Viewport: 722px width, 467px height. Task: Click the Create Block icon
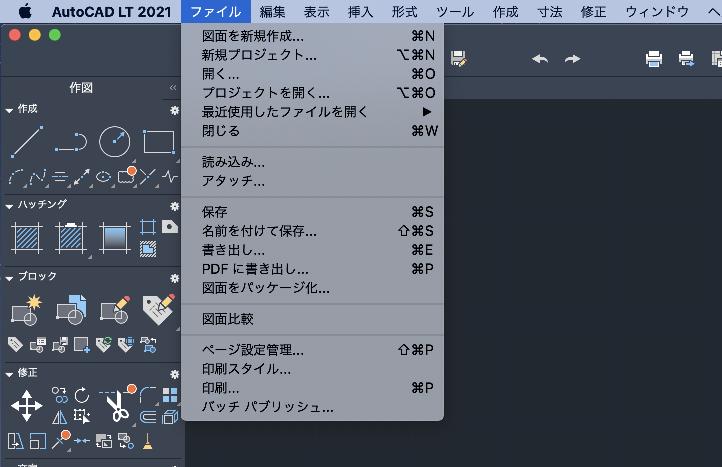point(27,310)
